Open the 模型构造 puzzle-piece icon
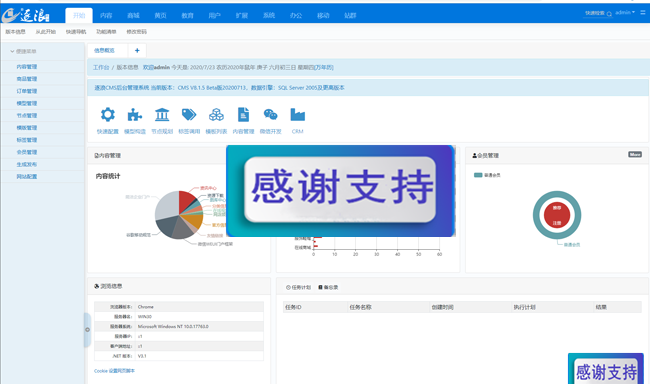Viewport: 650px width, 384px height. 135,114
